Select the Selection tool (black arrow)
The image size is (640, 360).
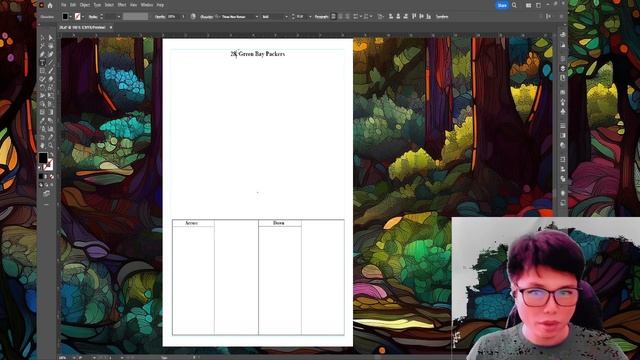click(42, 38)
